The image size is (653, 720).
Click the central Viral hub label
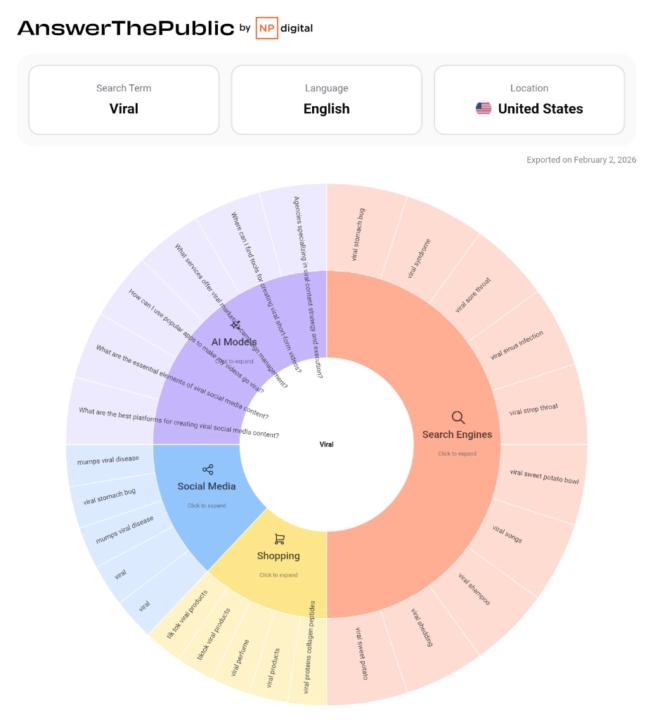point(327,444)
